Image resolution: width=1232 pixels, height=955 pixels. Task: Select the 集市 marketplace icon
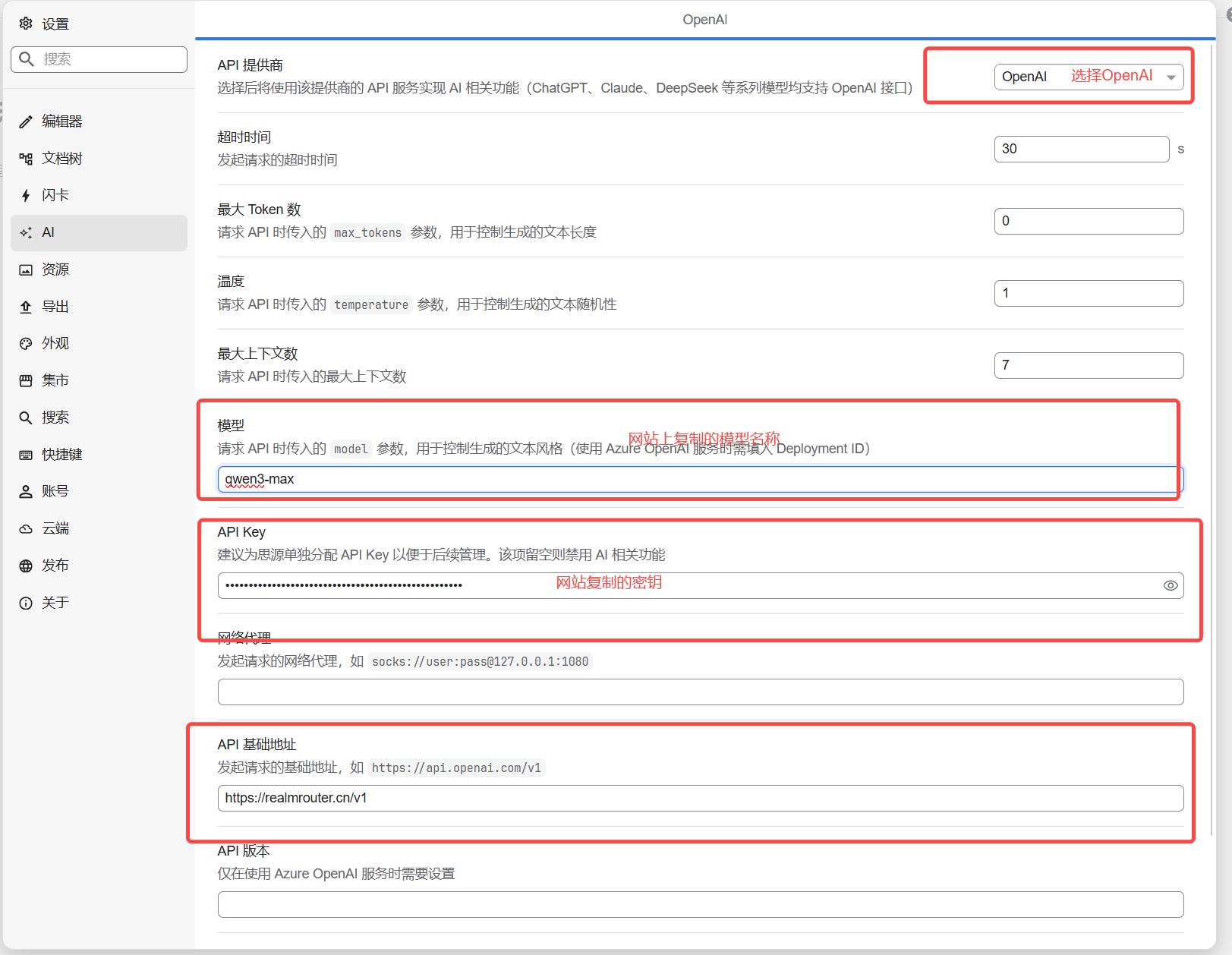pyautogui.click(x=25, y=380)
